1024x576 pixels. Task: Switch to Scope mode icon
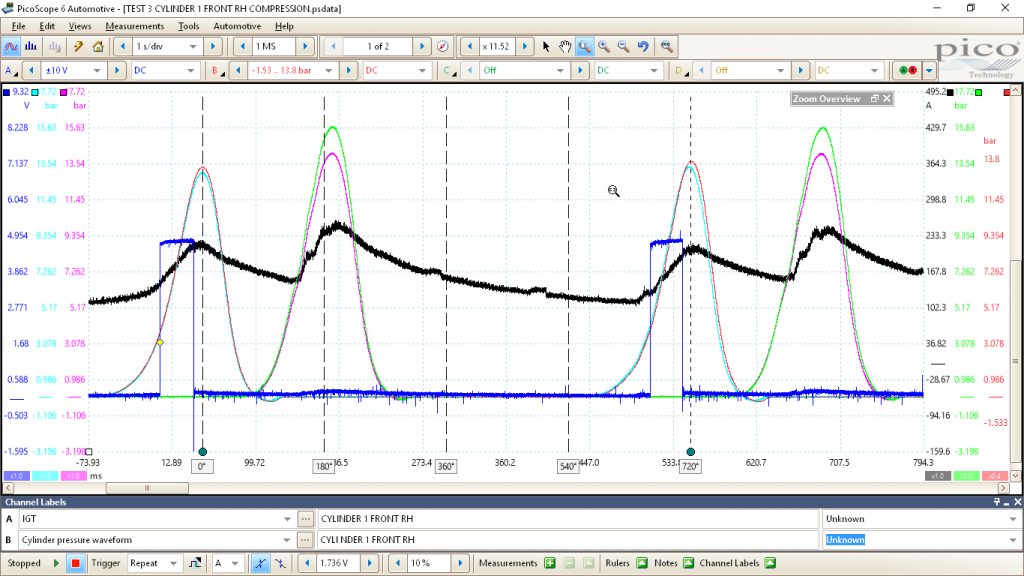pos(11,46)
